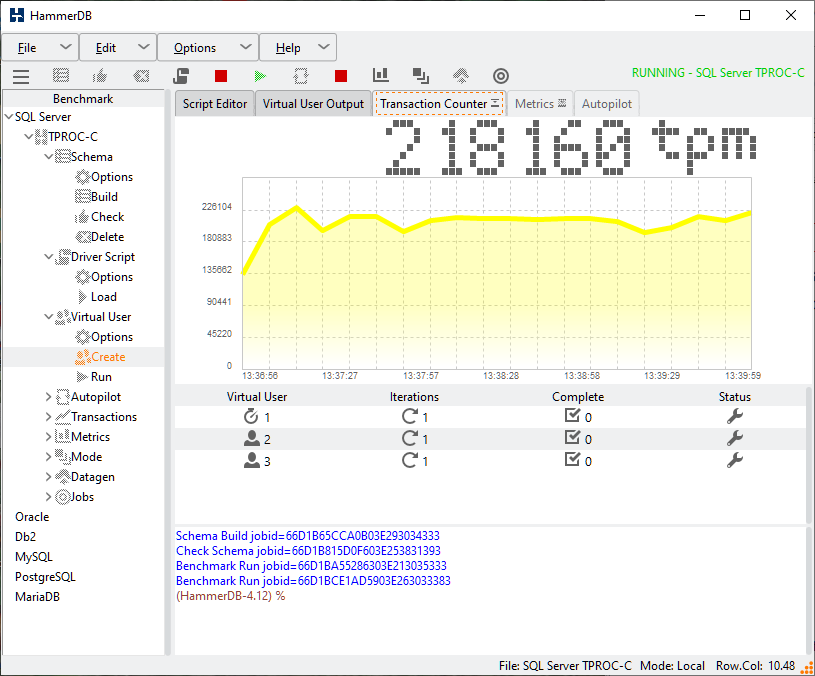This screenshot has height=676, width=815.
Task: Expand the Transactions tree node
Action: pyautogui.click(x=48, y=417)
